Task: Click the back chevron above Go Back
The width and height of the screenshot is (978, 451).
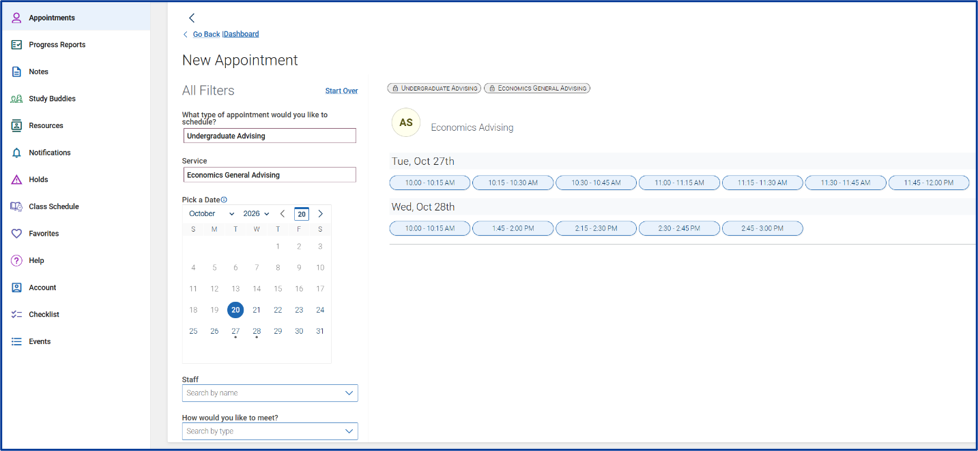Action: click(x=191, y=18)
